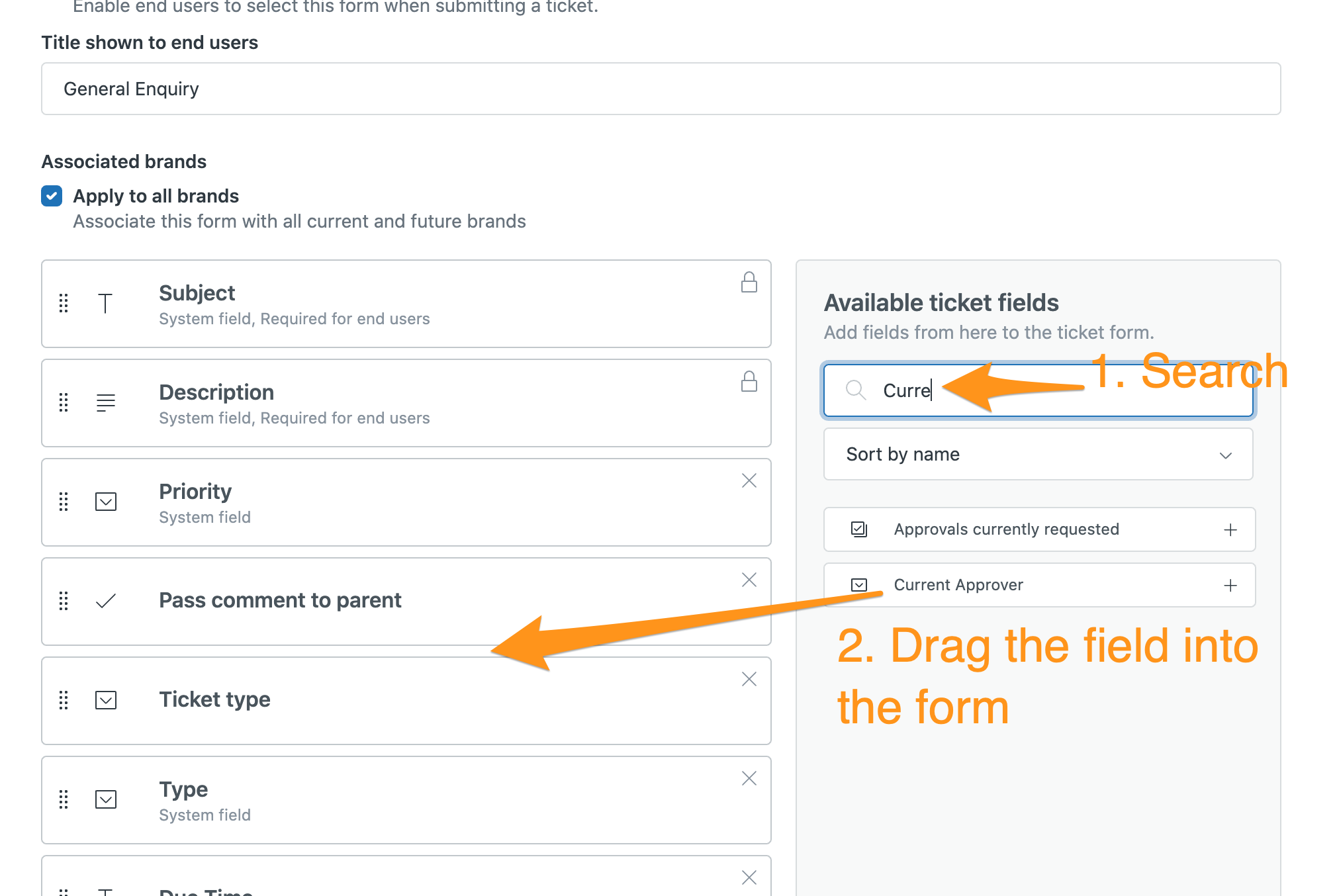Click the ticket fields search box
Screen dimensions: 1337x896
click(x=1038, y=390)
